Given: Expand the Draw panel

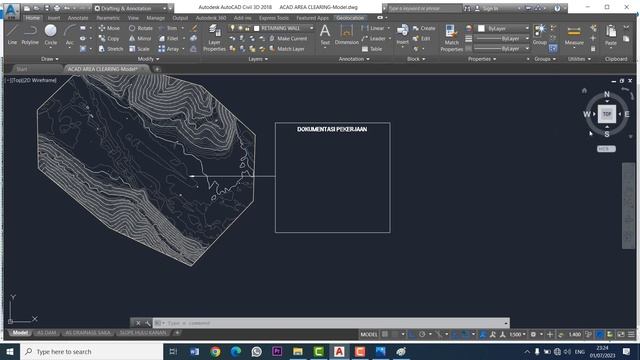Looking at the screenshot, I should pyautogui.click(x=49, y=59).
